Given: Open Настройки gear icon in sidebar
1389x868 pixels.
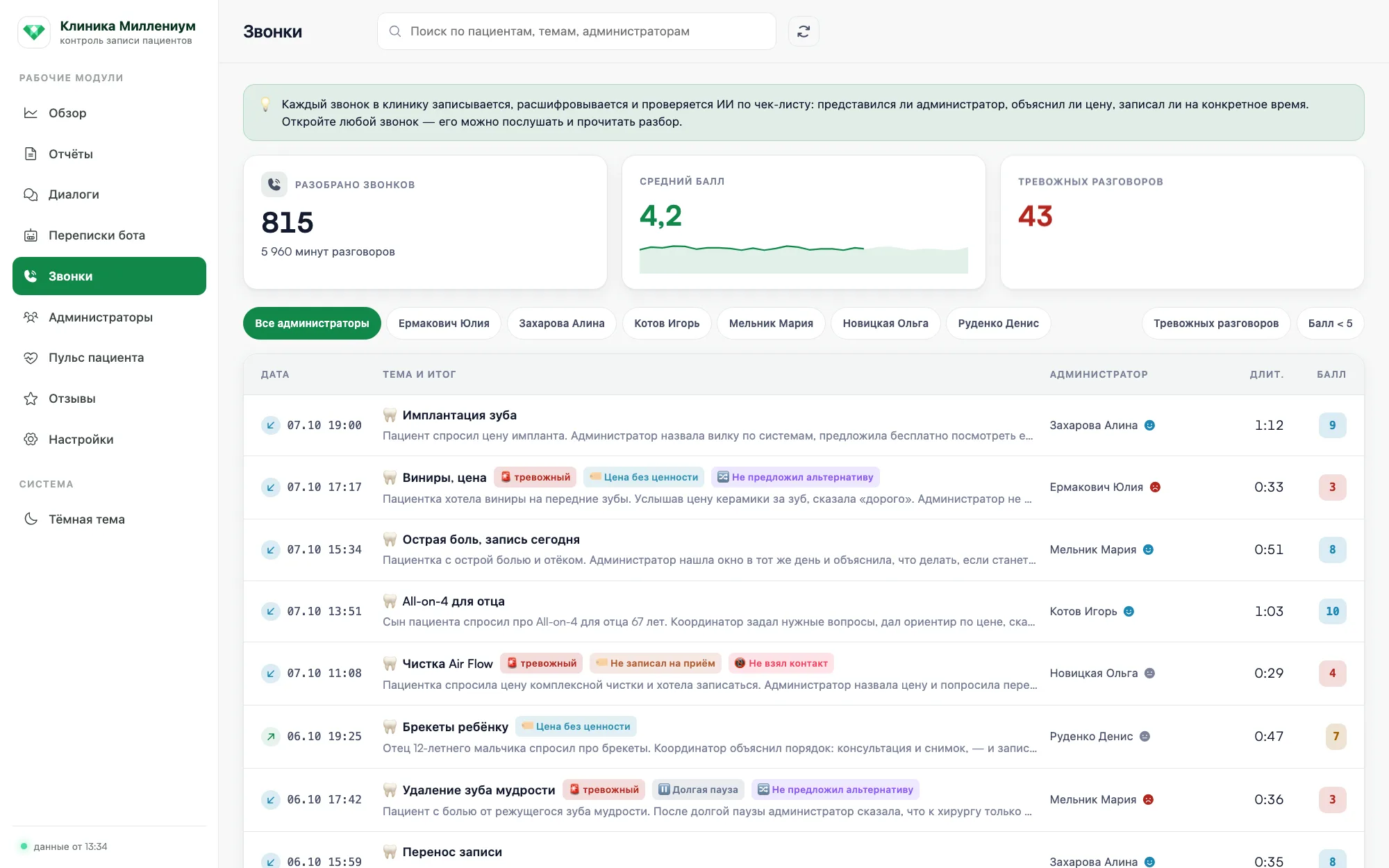Looking at the screenshot, I should [x=31, y=440].
